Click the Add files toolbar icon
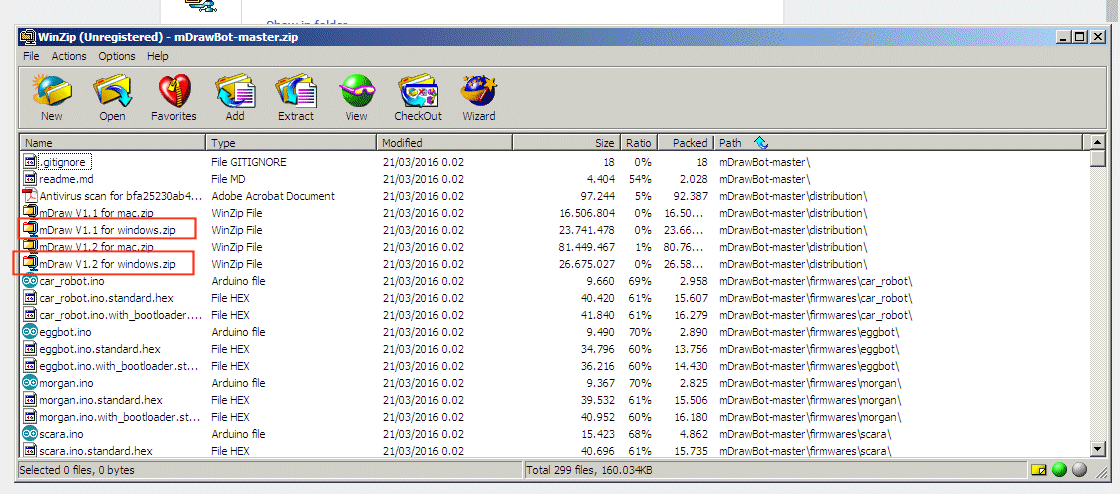This screenshot has width=1120, height=494. tap(235, 91)
